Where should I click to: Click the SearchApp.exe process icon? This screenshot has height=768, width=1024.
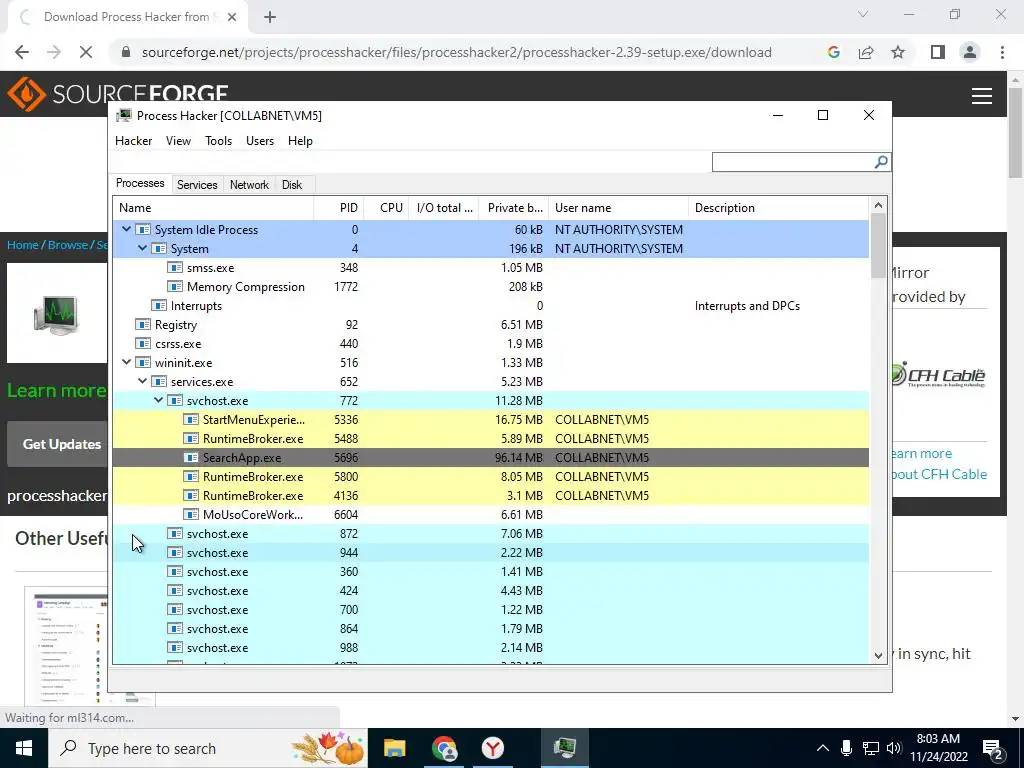[x=191, y=458]
